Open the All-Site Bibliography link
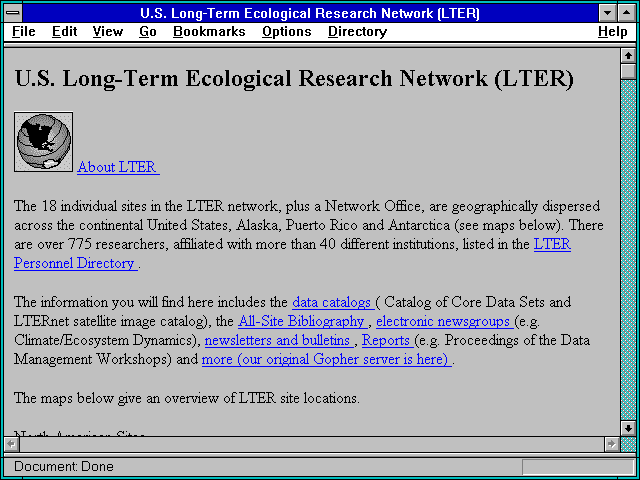Viewport: 640px width, 480px height. coord(303,321)
